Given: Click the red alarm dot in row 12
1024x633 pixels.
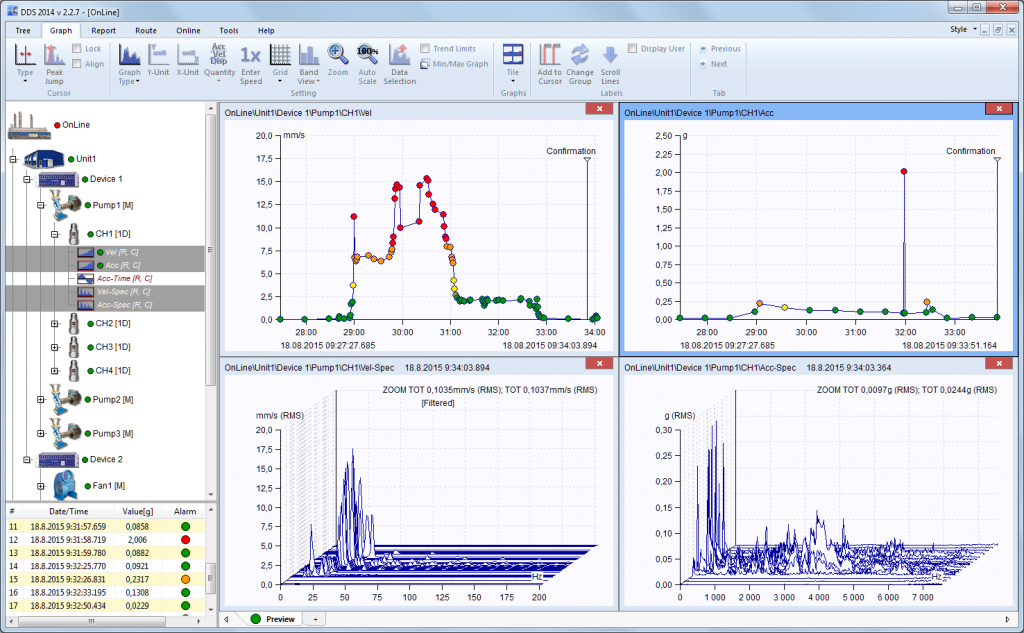Looking at the screenshot, I should tap(185, 539).
